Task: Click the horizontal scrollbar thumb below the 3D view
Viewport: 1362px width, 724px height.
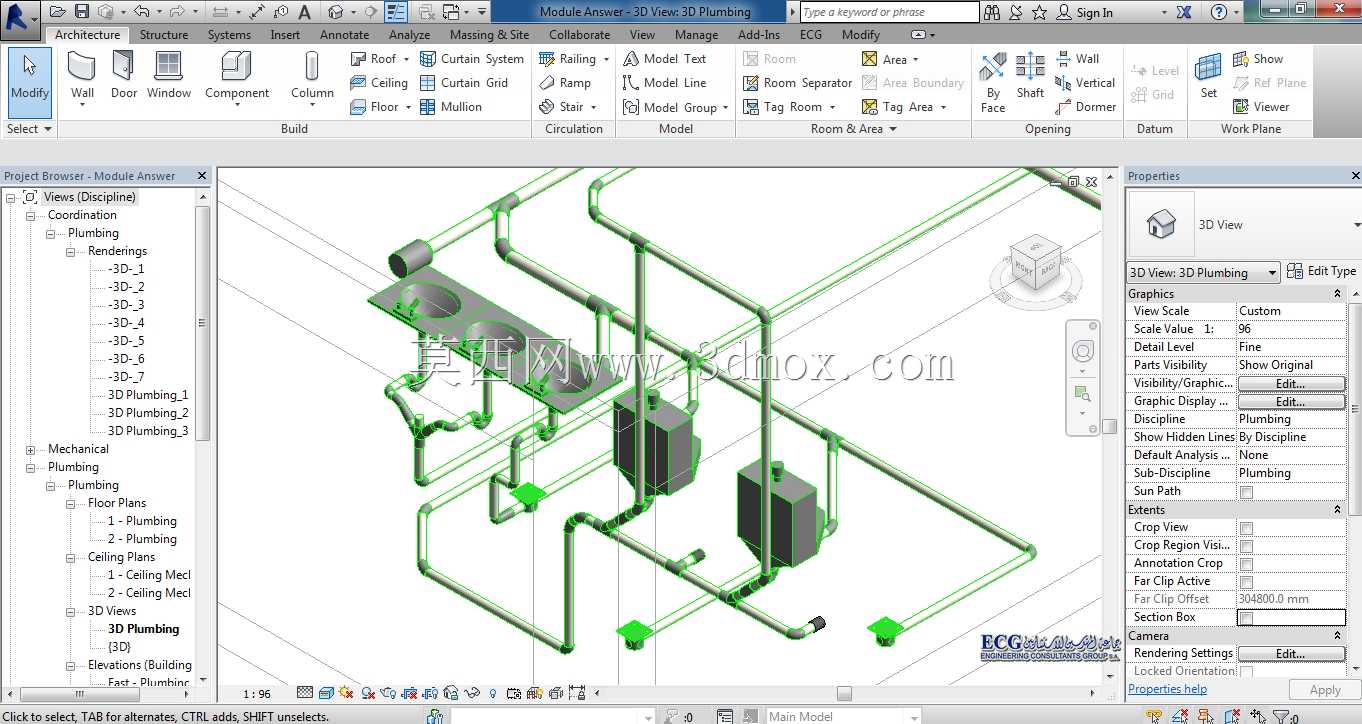Action: (x=844, y=693)
